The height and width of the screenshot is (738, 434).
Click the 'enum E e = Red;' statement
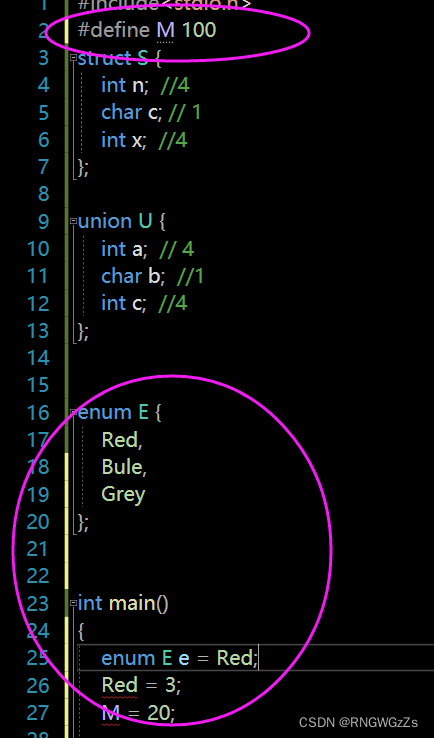[179, 658]
